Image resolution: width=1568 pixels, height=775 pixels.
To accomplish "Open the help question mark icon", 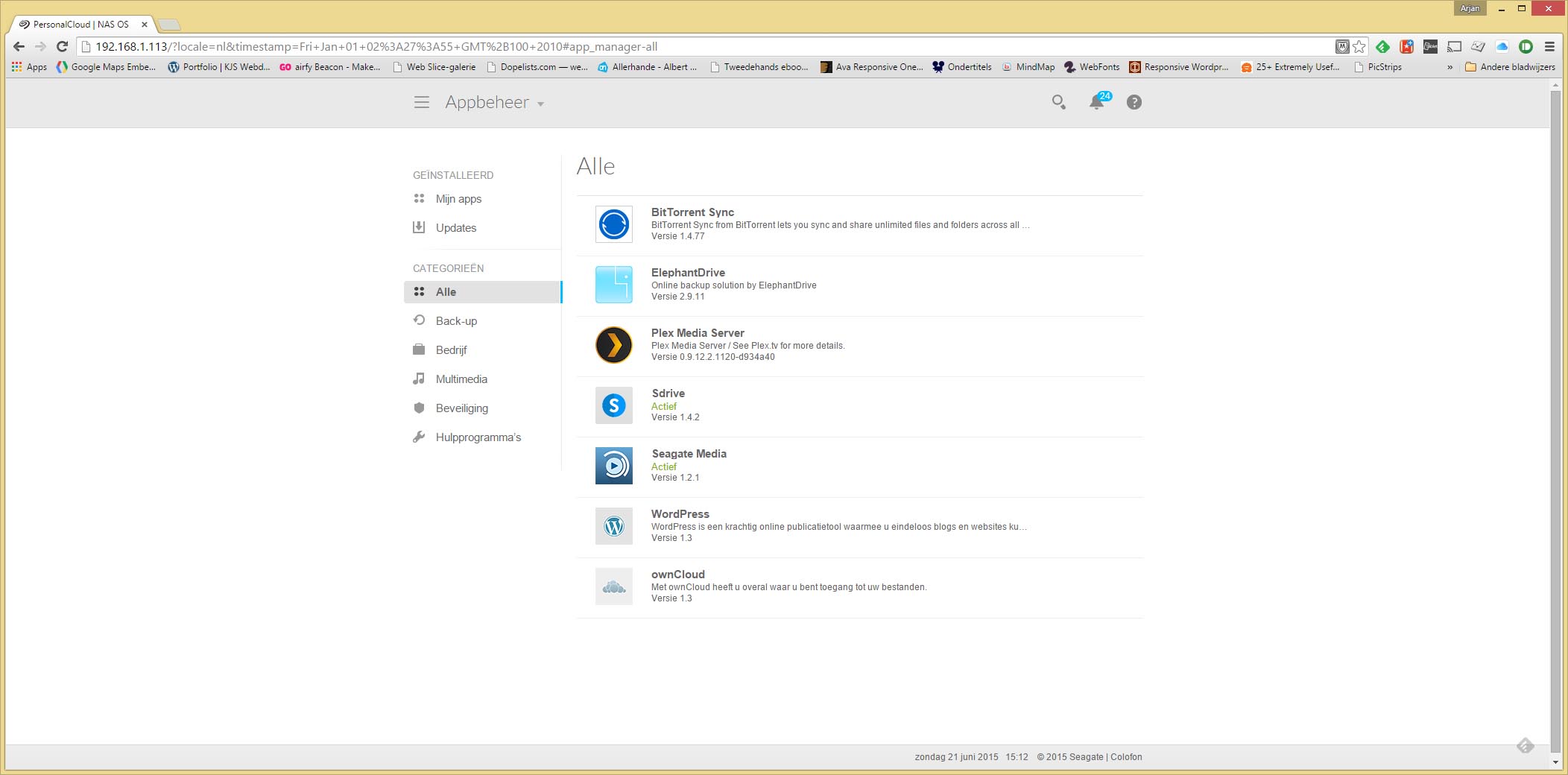I will 1134,102.
